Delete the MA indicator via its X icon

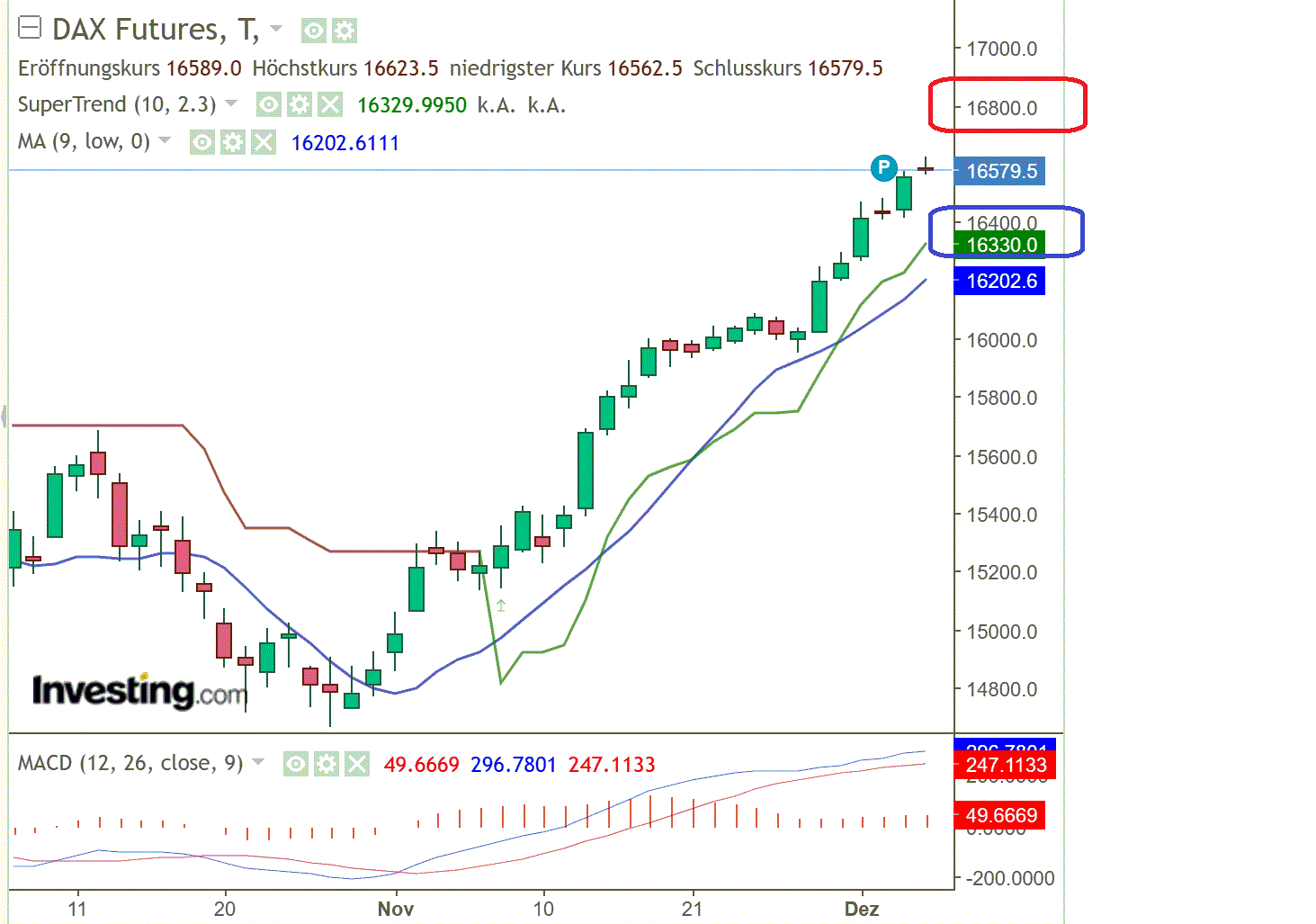click(x=263, y=141)
